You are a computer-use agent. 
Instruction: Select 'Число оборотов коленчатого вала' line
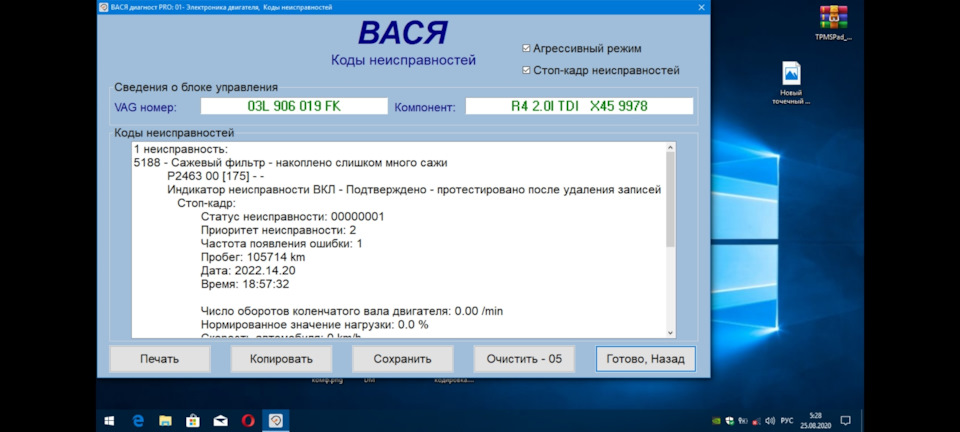click(x=351, y=311)
